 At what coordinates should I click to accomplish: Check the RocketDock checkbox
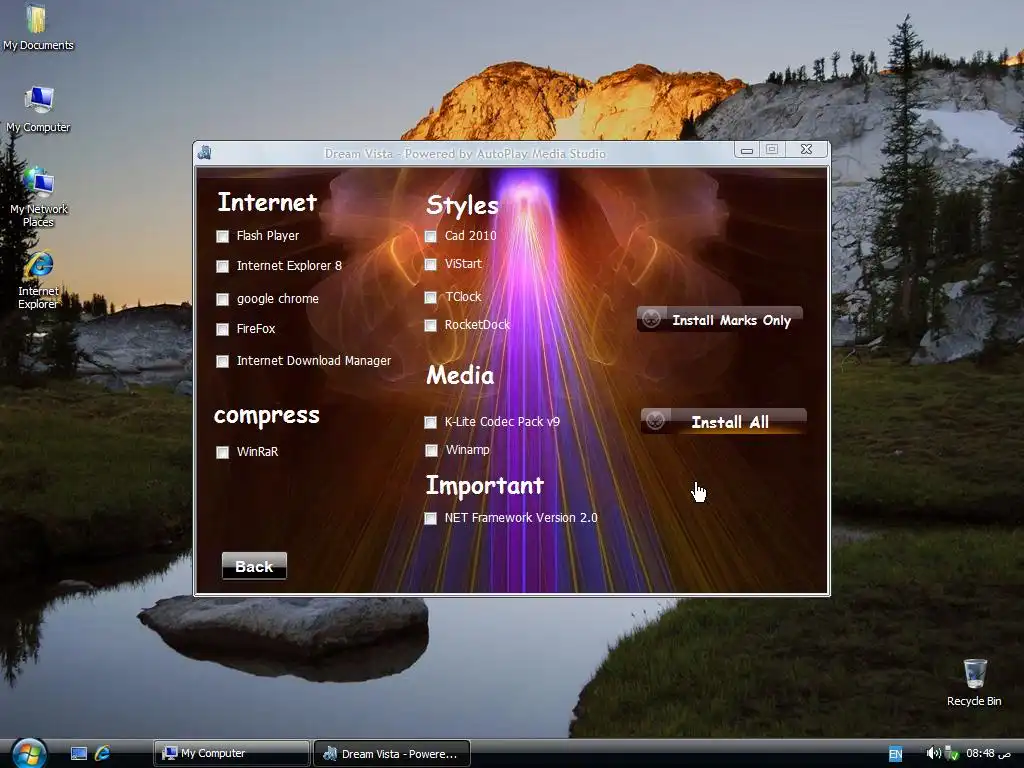point(430,325)
